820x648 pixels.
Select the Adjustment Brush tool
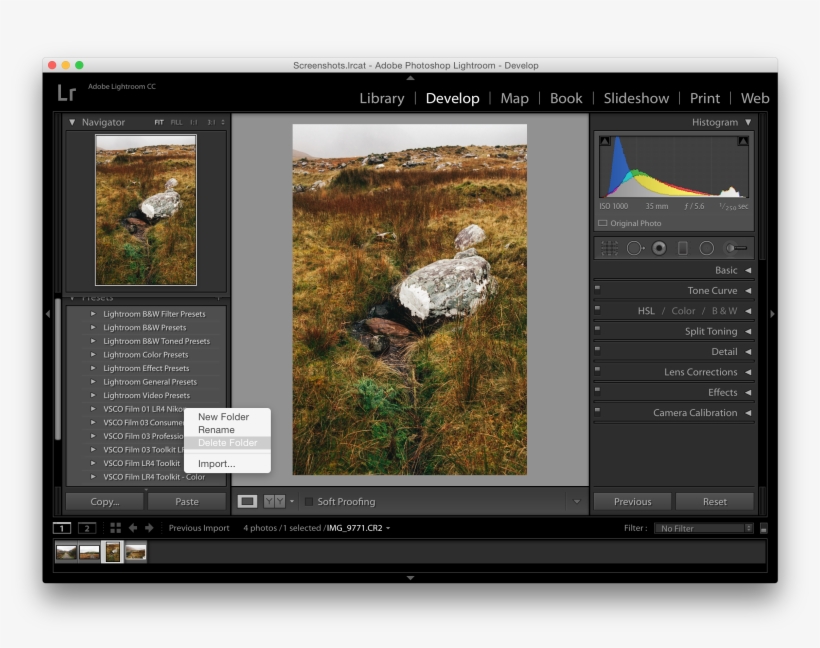[x=736, y=248]
